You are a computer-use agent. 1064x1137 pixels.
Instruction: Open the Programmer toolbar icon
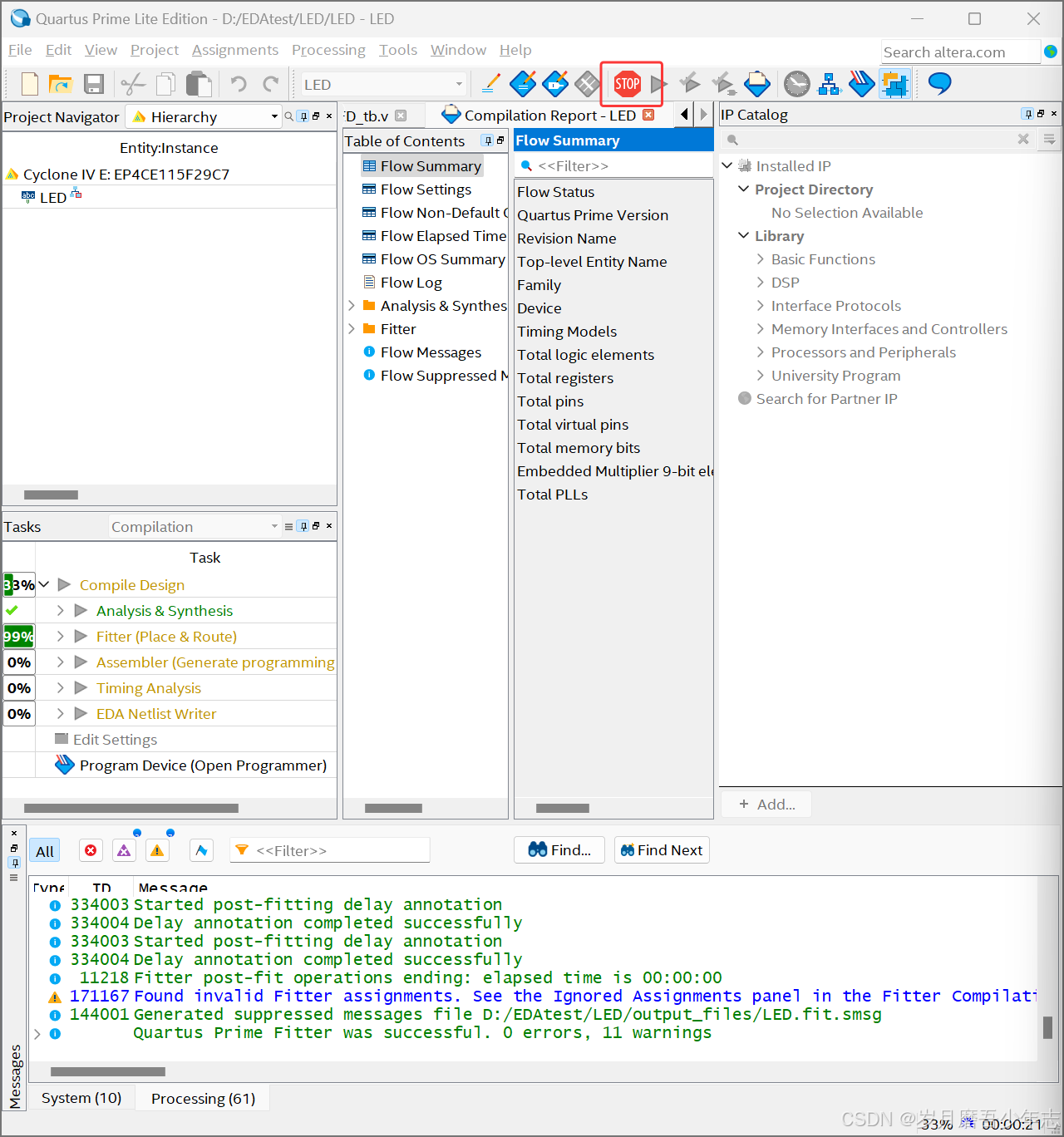(861, 83)
